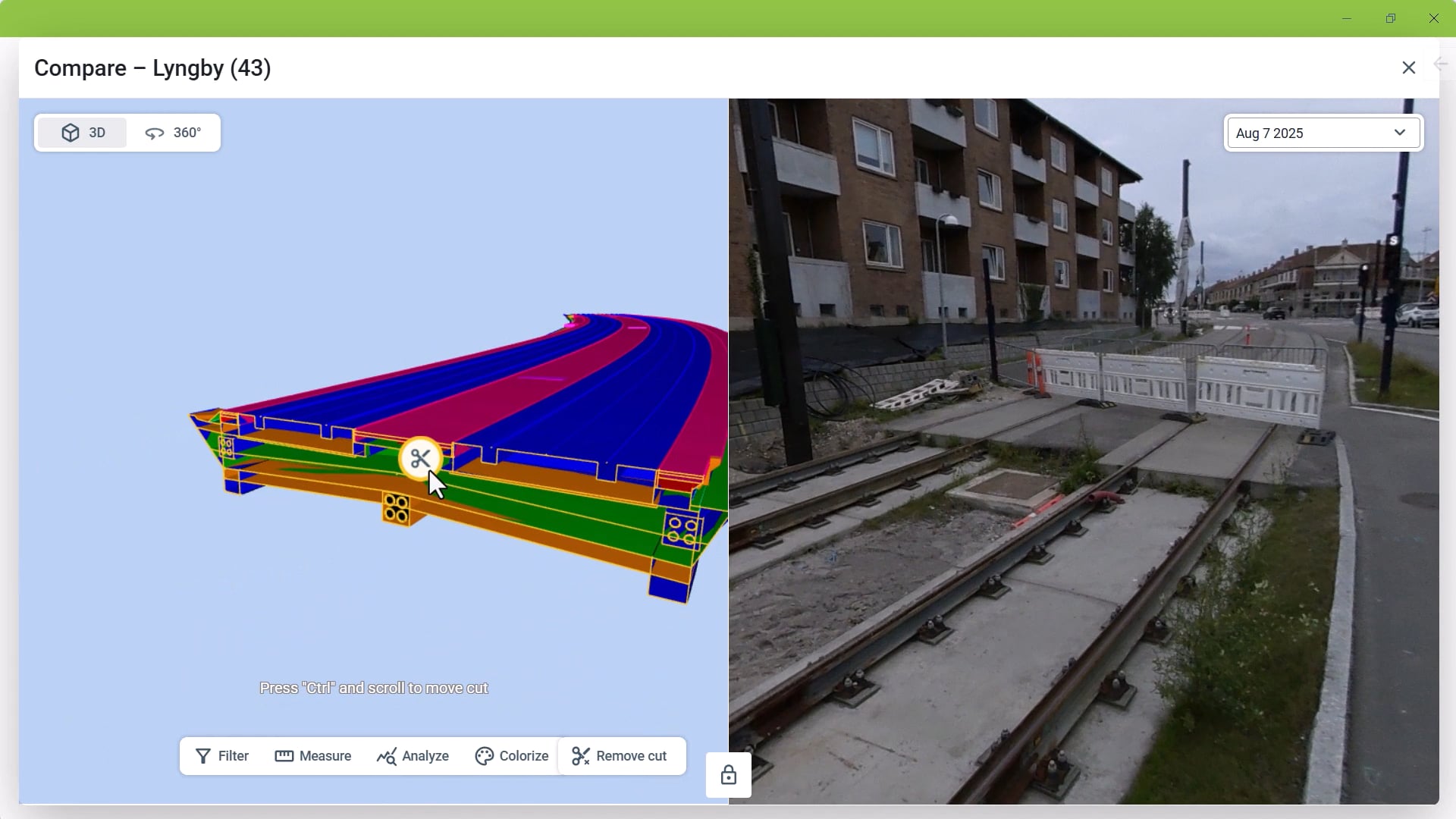1456x819 pixels.
Task: Click the 3D cube icon
Action: tap(71, 133)
